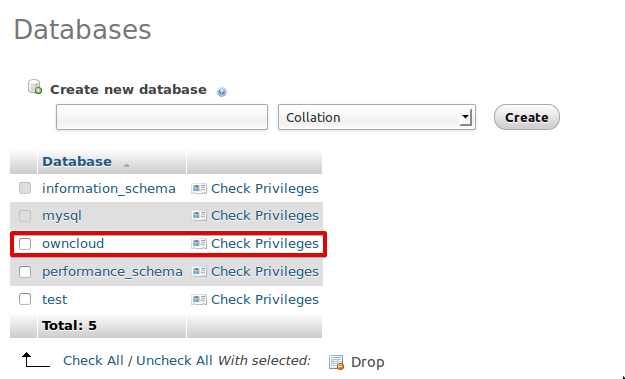
Task: Click the Create button
Action: tap(527, 117)
